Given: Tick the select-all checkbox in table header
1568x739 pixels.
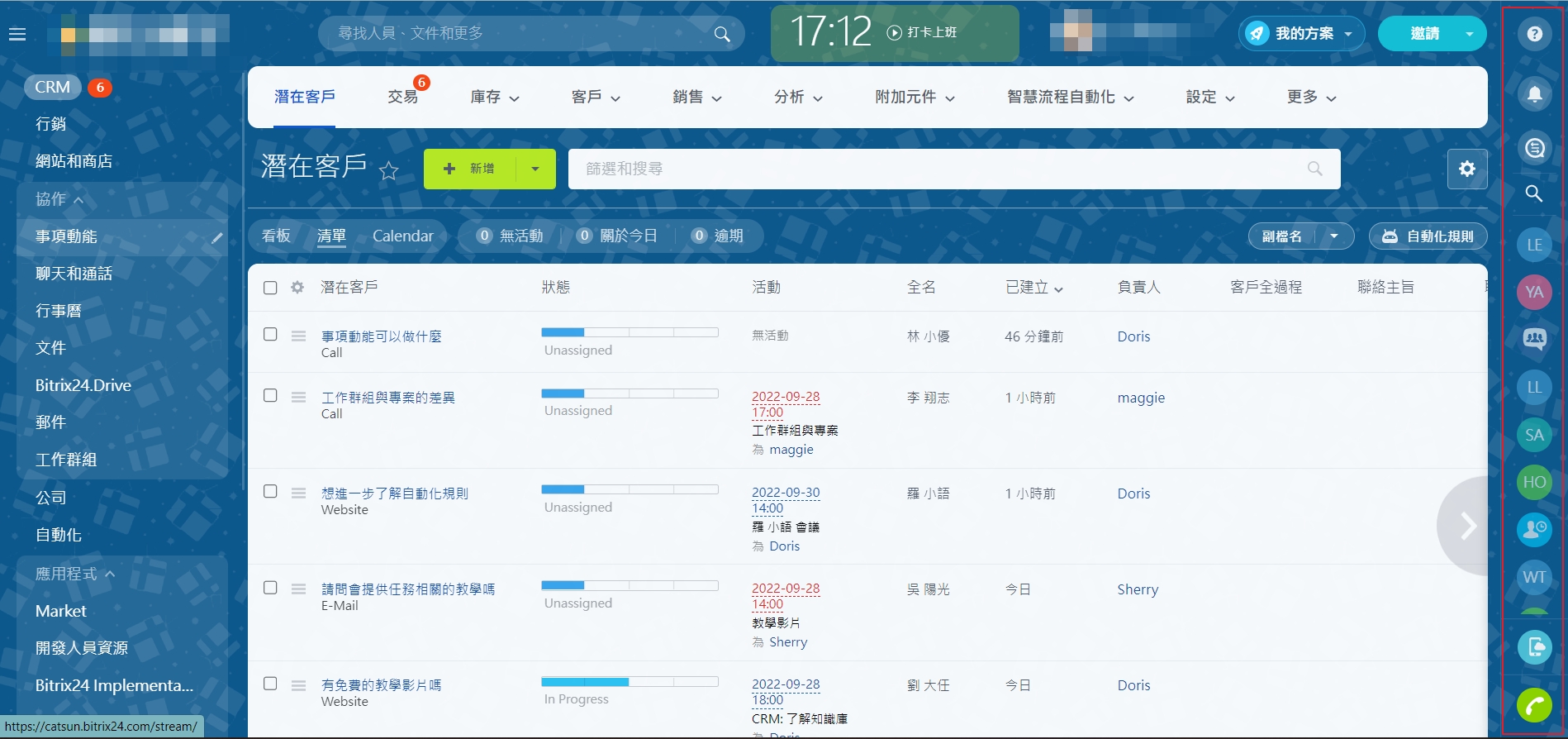Looking at the screenshot, I should coord(270,288).
